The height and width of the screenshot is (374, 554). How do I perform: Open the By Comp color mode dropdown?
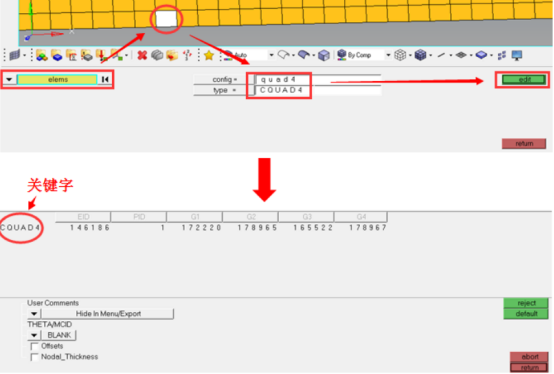pyautogui.click(x=388, y=55)
